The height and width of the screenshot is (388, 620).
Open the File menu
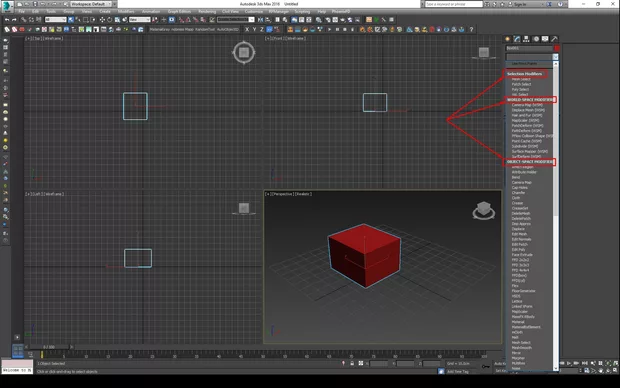pos(21,11)
